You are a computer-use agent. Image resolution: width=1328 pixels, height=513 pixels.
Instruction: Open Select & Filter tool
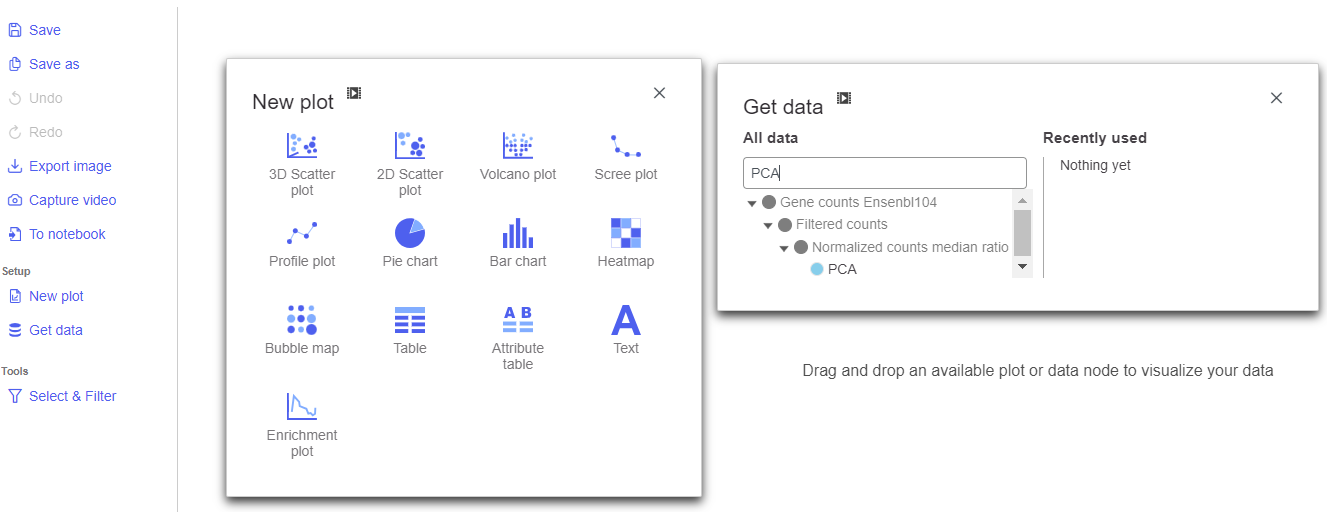[x=72, y=396]
